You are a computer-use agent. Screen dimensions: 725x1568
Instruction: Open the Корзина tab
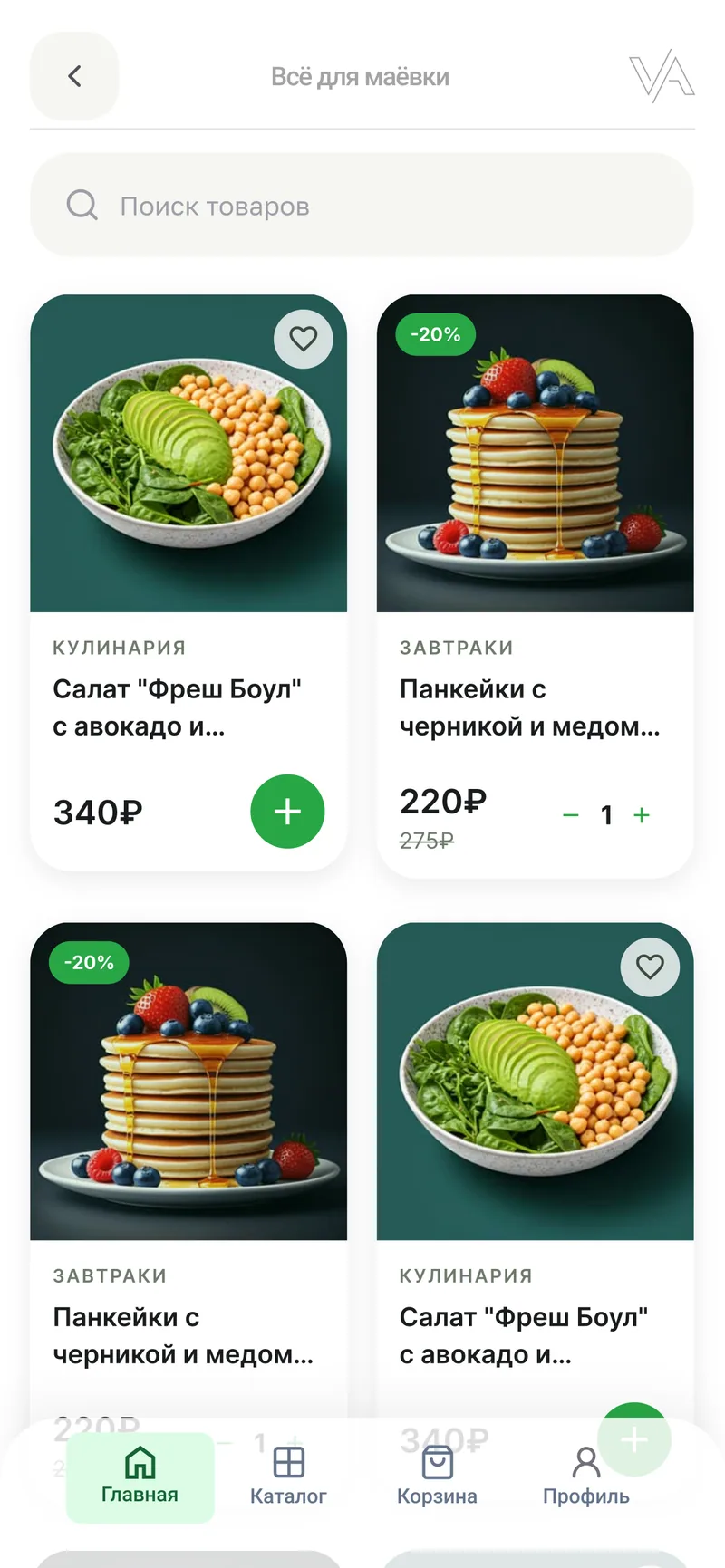point(437,1477)
